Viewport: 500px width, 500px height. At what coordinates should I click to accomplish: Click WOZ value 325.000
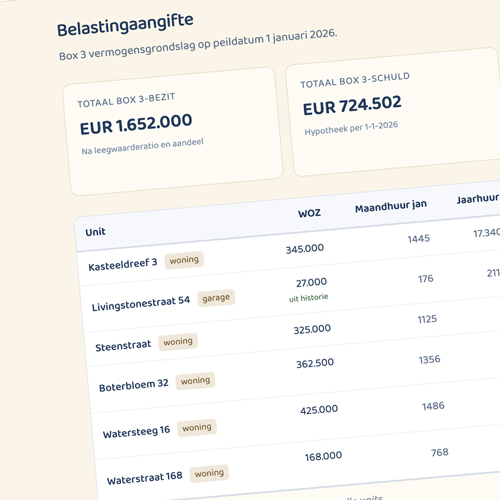click(312, 330)
